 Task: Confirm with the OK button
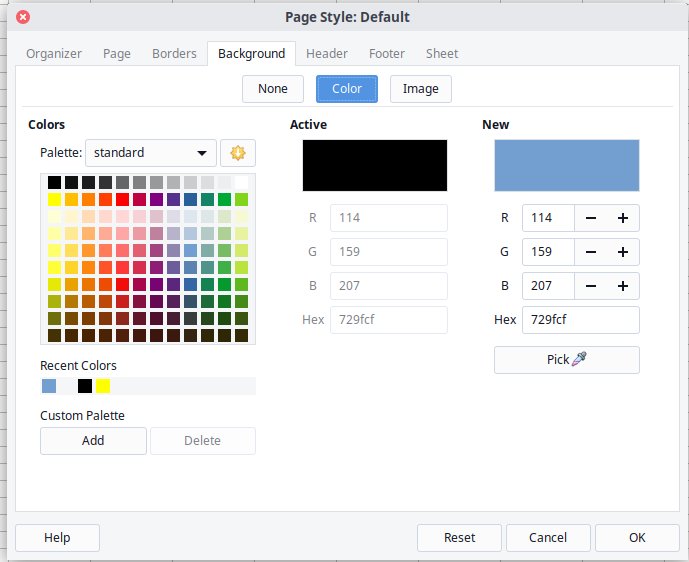point(637,538)
